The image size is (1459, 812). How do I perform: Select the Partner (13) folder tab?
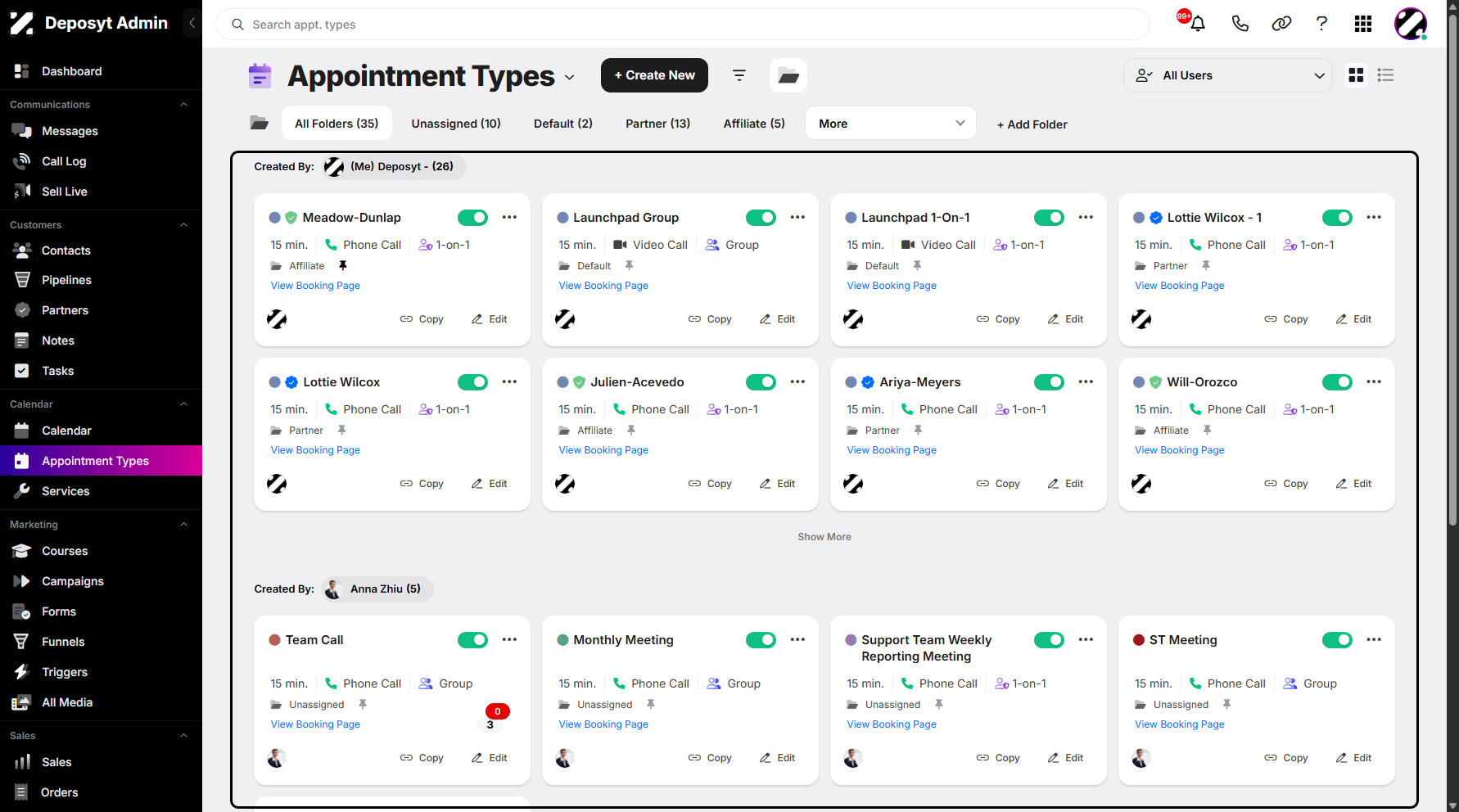[x=657, y=124]
